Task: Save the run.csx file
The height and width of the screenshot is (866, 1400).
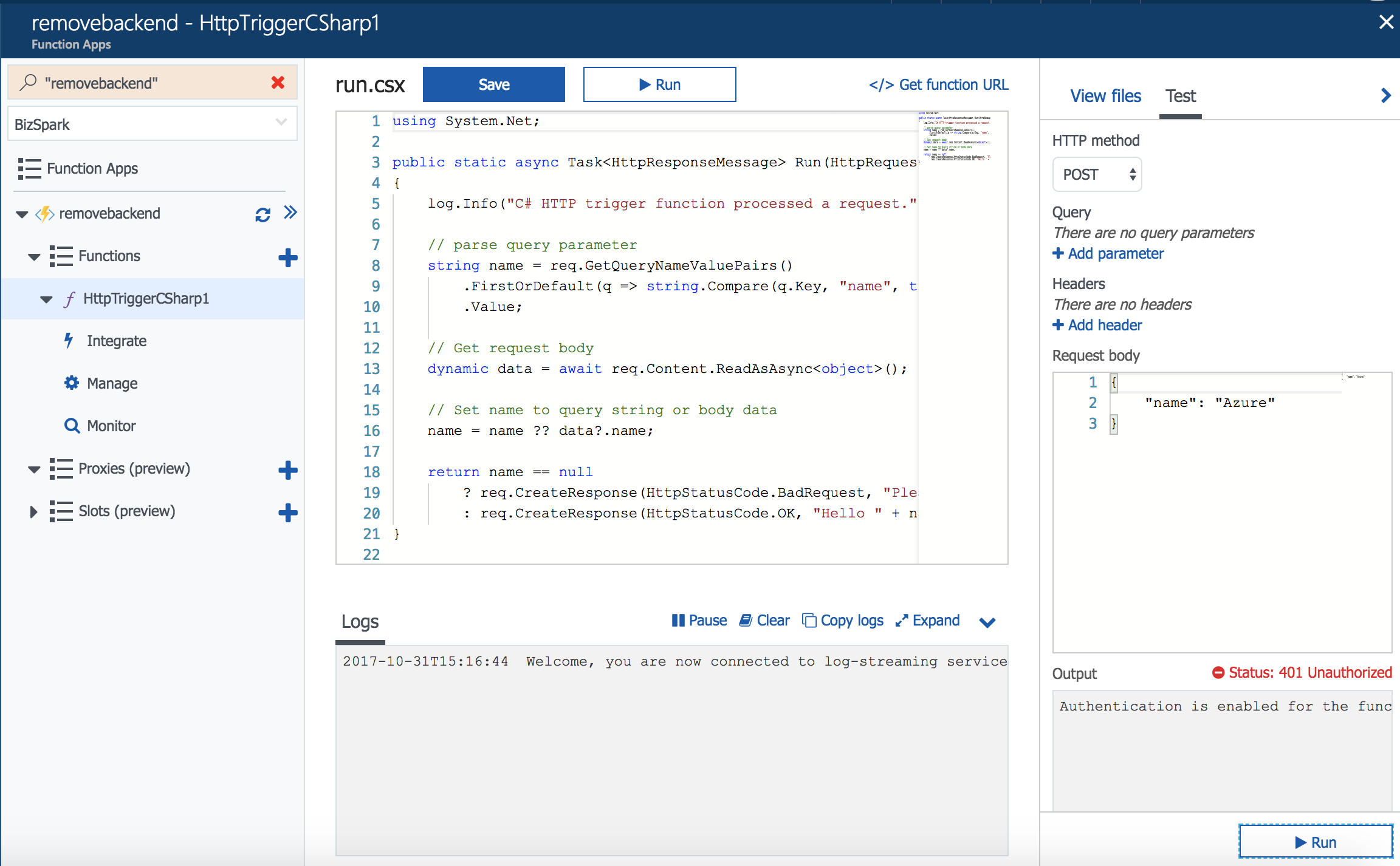Action: point(494,84)
